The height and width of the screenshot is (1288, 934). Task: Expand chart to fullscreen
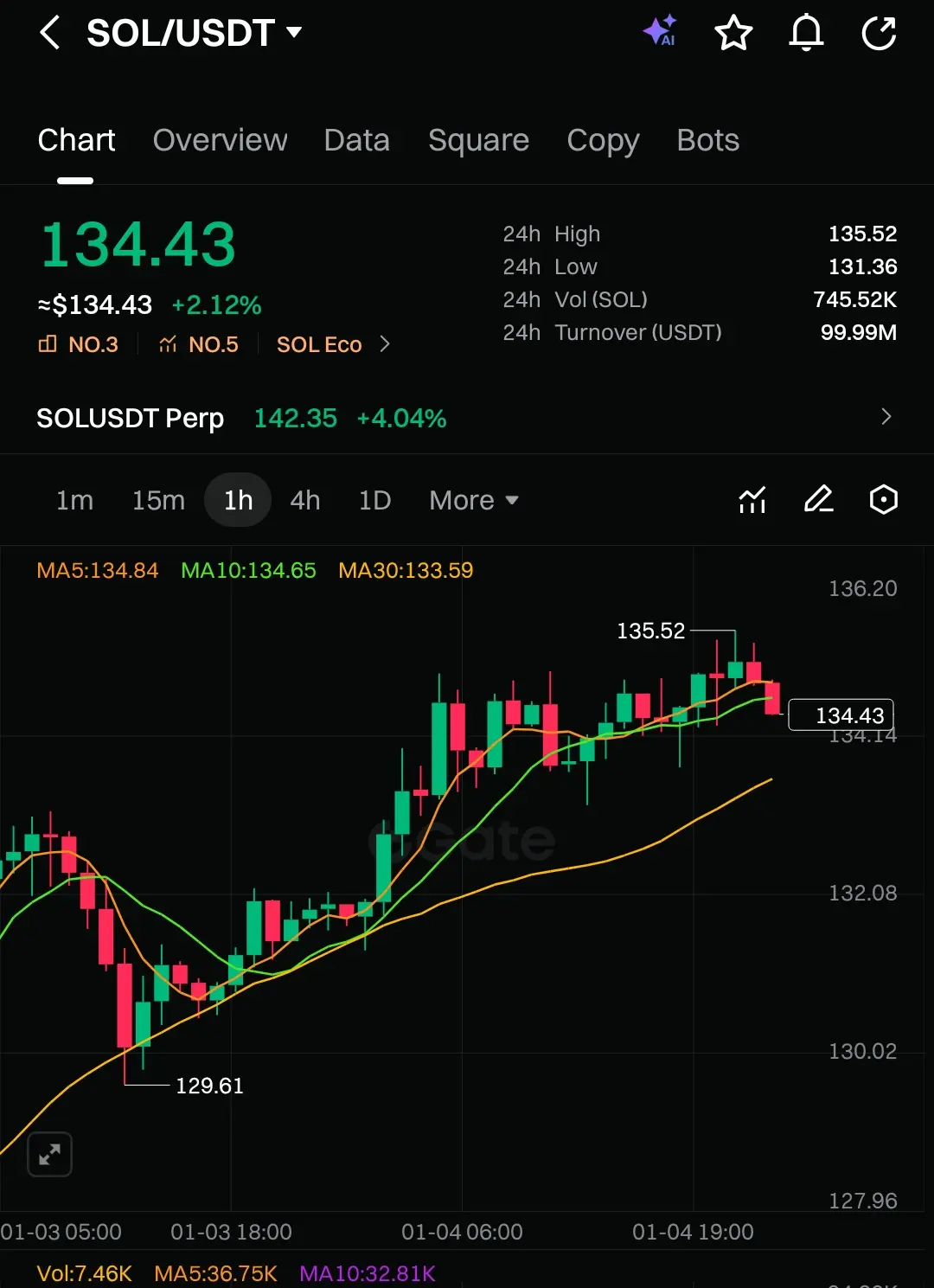[x=49, y=1154]
